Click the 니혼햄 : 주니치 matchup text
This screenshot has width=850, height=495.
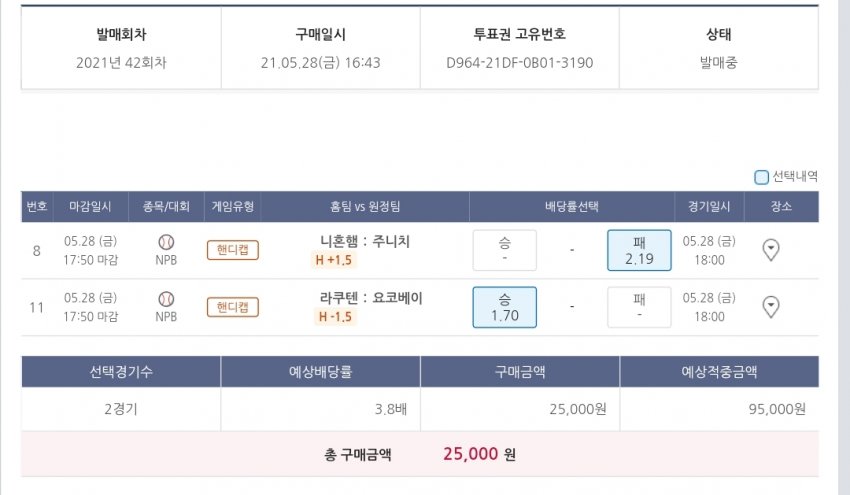[365, 241]
